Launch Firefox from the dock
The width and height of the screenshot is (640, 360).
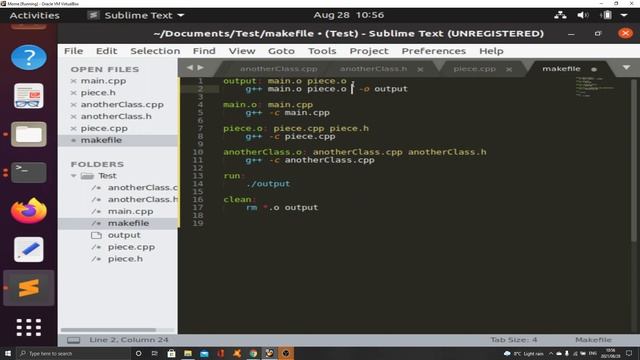click(x=29, y=211)
